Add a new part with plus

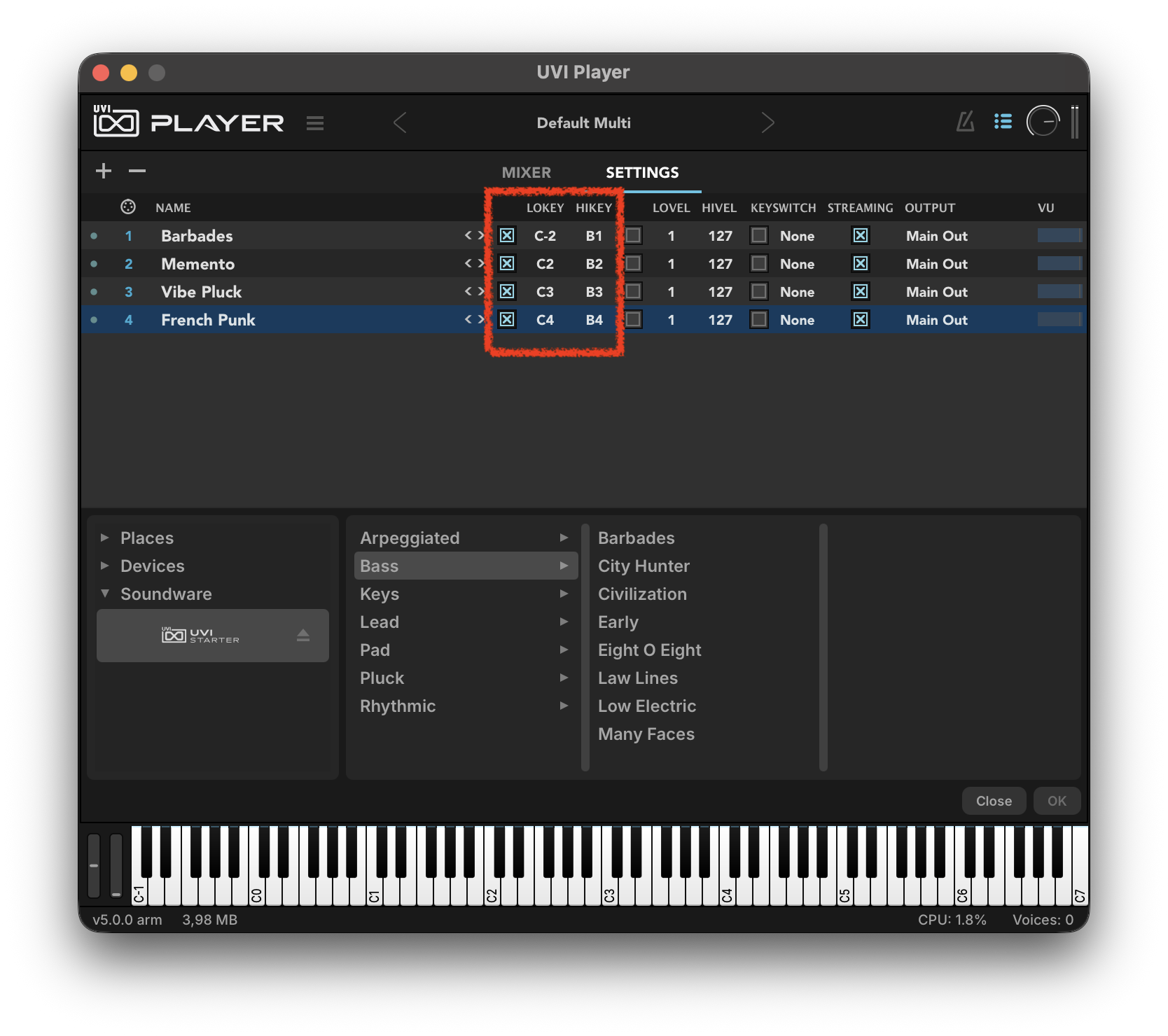[x=104, y=171]
